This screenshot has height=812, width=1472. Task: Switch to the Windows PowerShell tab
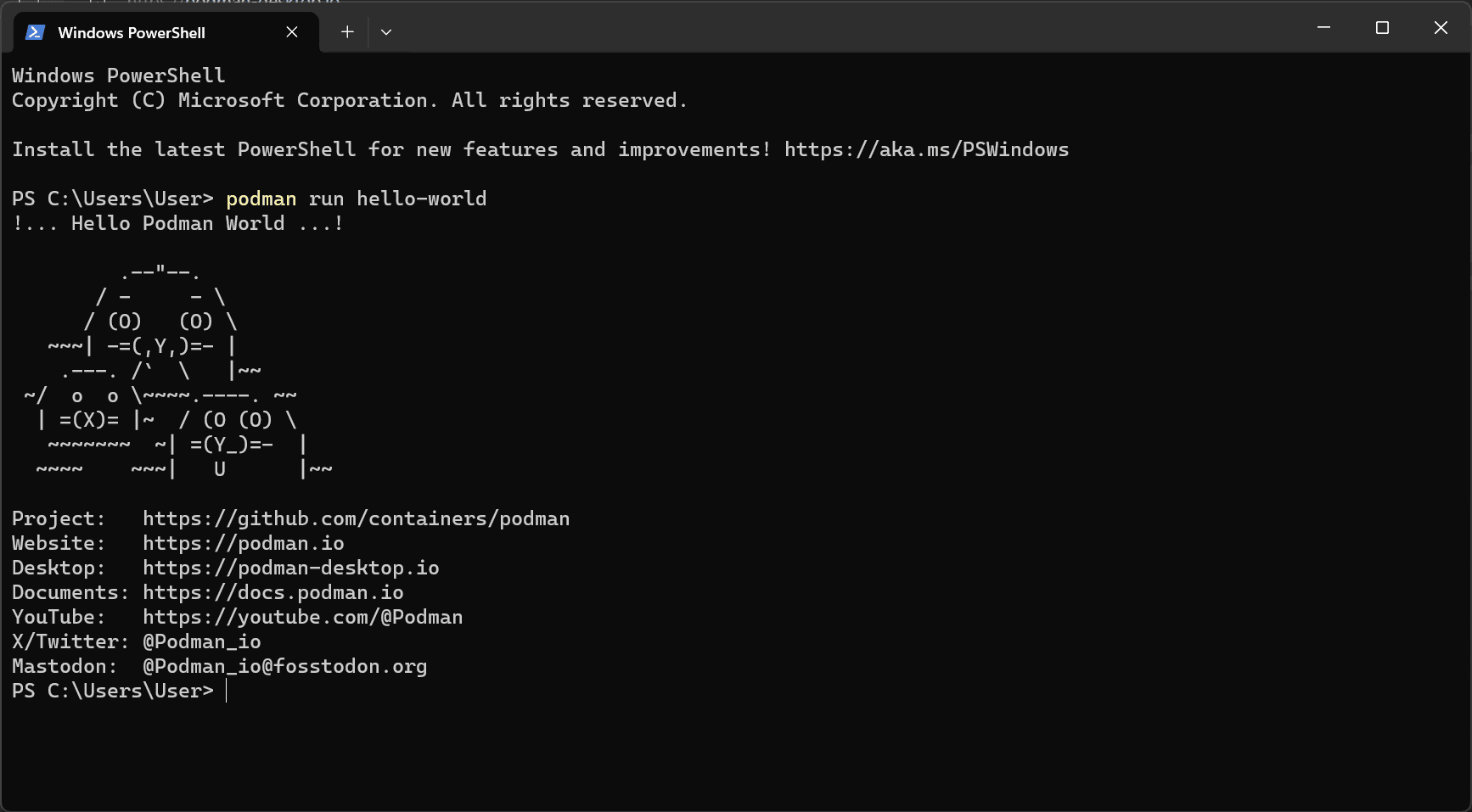[x=132, y=32]
